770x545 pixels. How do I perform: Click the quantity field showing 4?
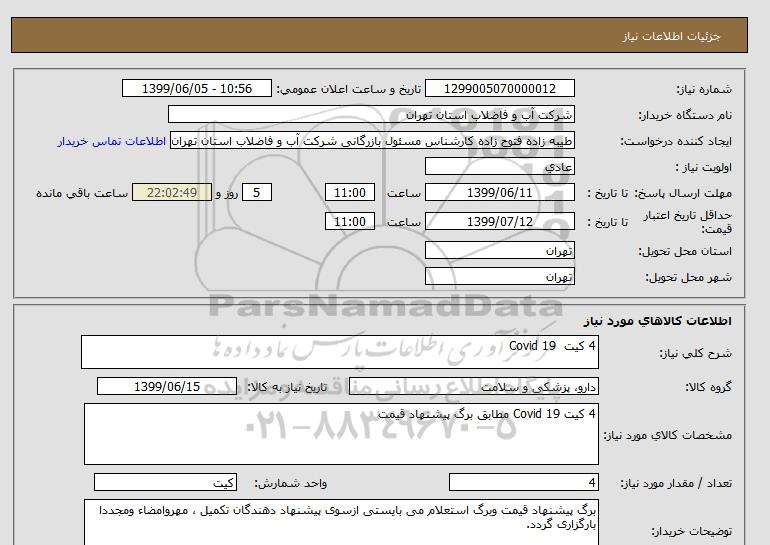point(523,483)
